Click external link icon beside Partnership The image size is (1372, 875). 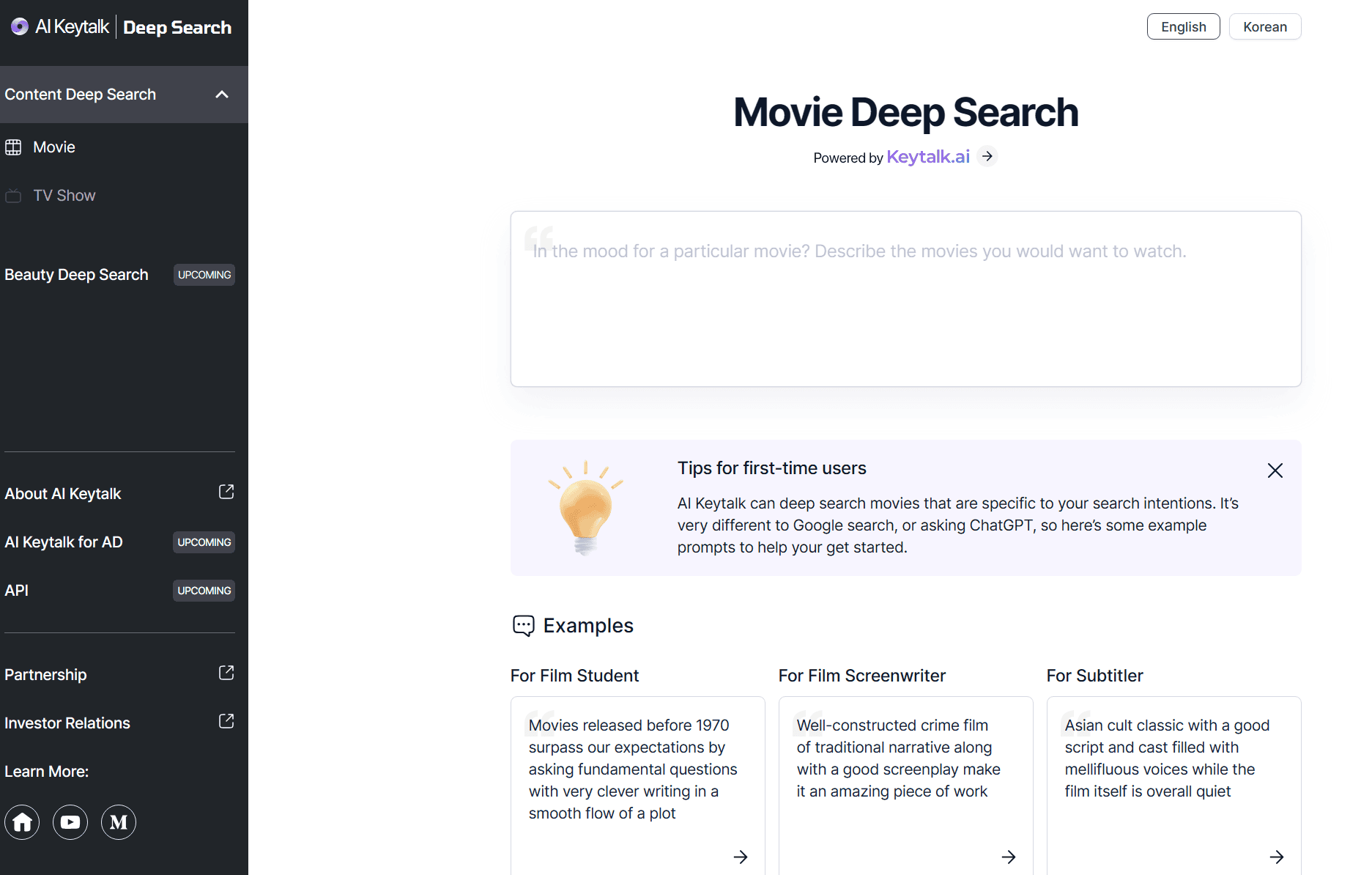[x=226, y=673]
